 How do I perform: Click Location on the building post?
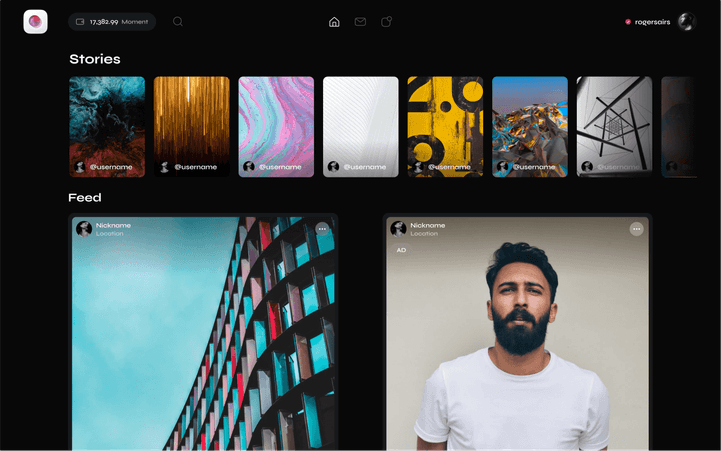109,234
